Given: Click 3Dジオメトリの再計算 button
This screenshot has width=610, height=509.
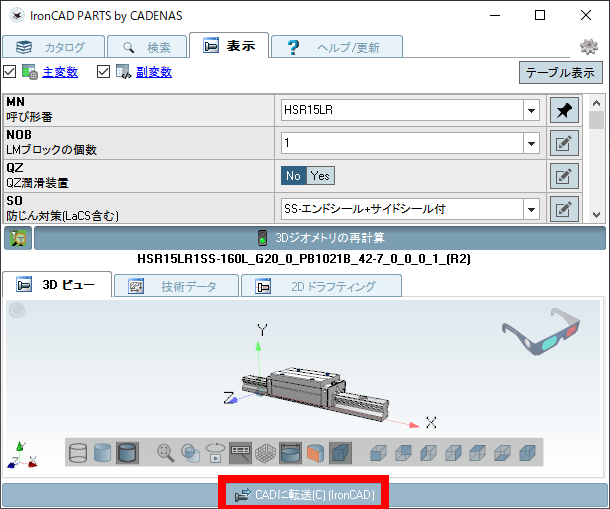Looking at the screenshot, I should pos(320,238).
